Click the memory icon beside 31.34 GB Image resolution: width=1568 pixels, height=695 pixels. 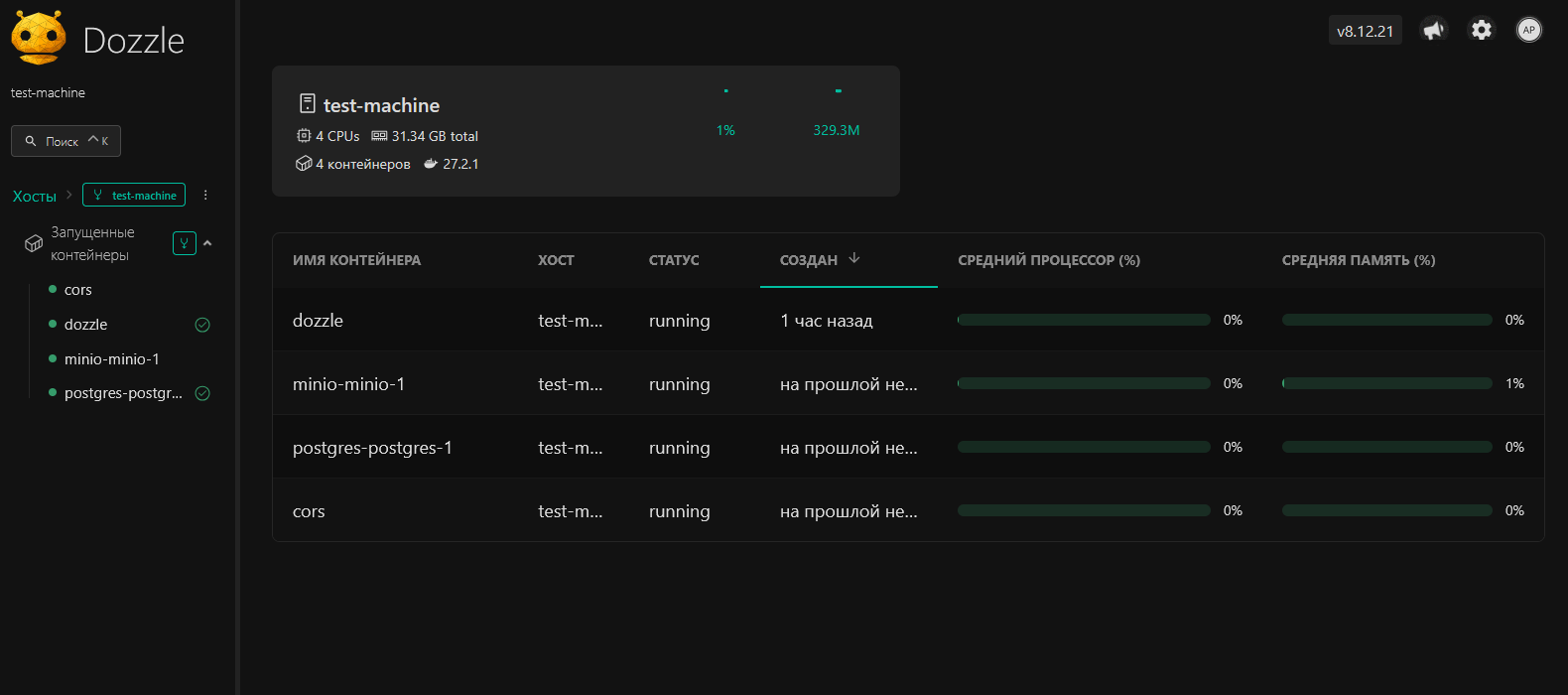(379, 136)
